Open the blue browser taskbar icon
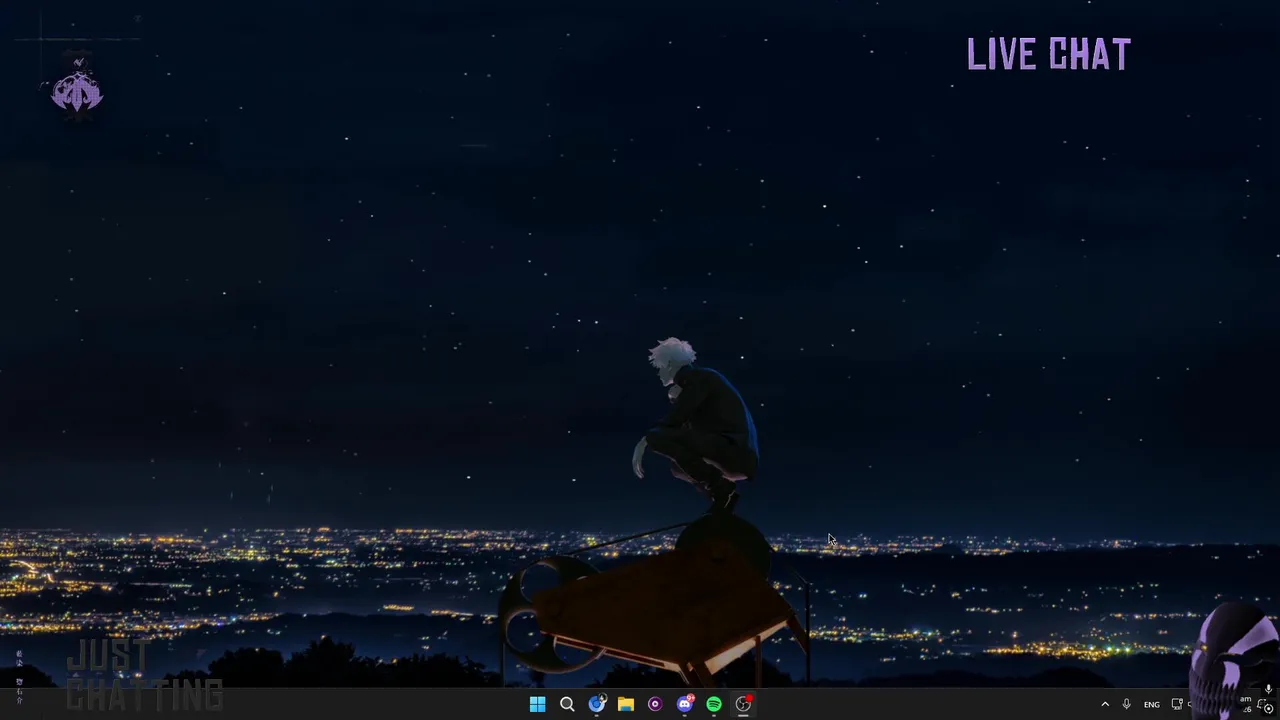This screenshot has width=1280, height=720. [x=597, y=704]
